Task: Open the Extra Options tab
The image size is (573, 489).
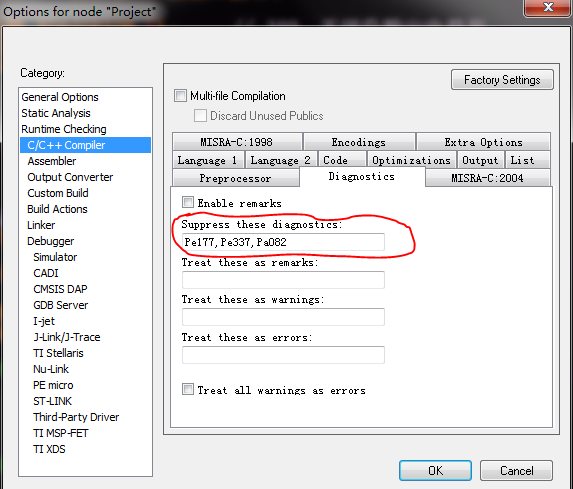Action: [483, 142]
